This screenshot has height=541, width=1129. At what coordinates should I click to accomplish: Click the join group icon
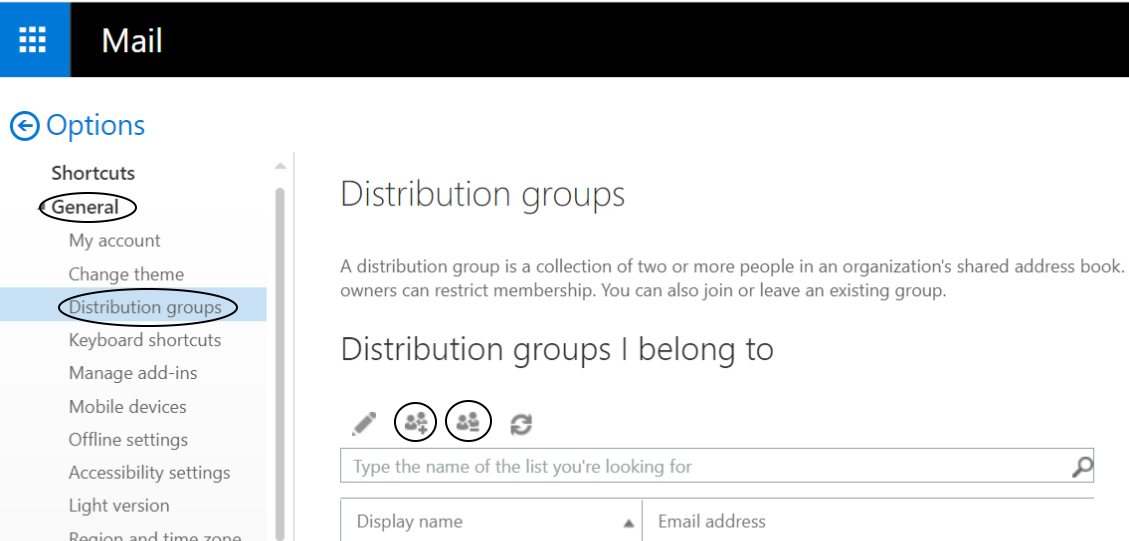pos(416,423)
